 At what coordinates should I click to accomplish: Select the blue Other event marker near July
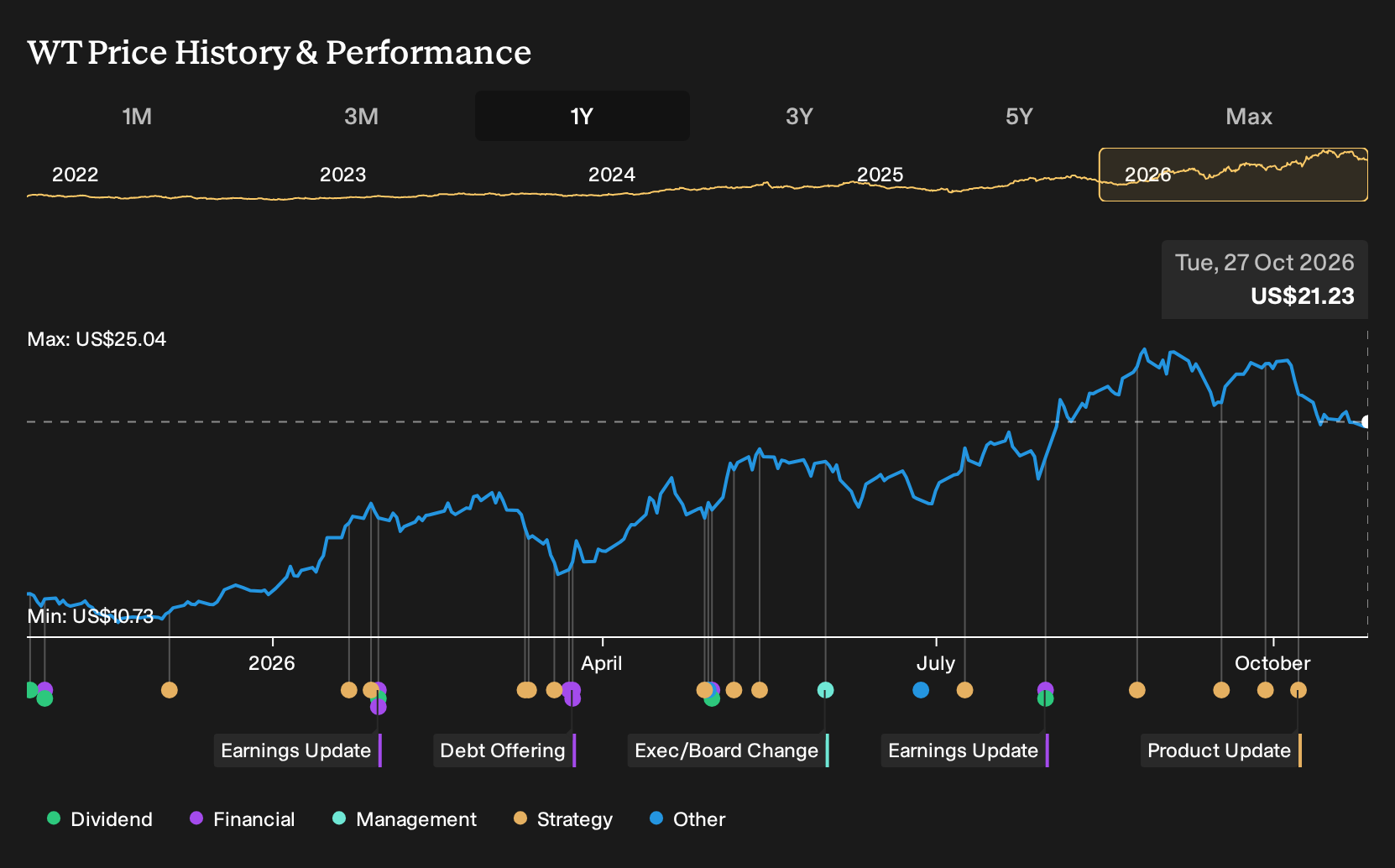point(921,690)
